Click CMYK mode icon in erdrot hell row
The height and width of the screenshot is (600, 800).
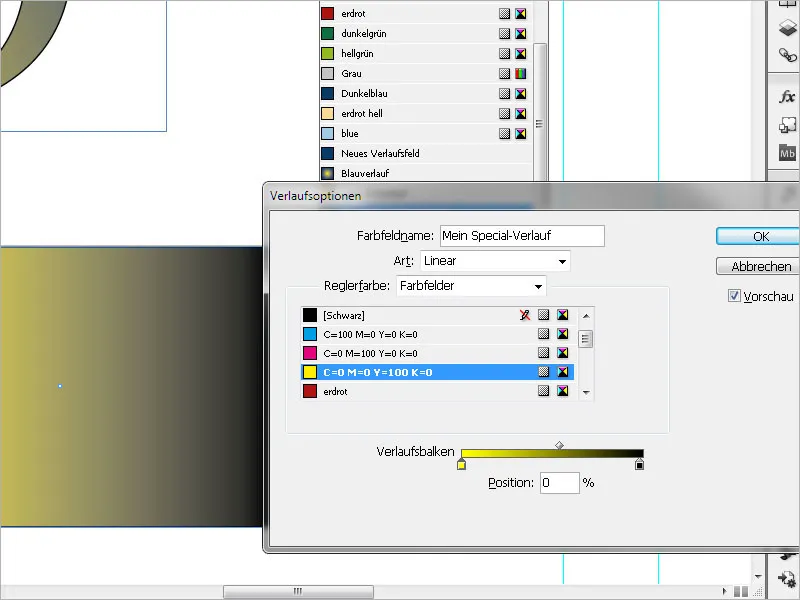520,113
